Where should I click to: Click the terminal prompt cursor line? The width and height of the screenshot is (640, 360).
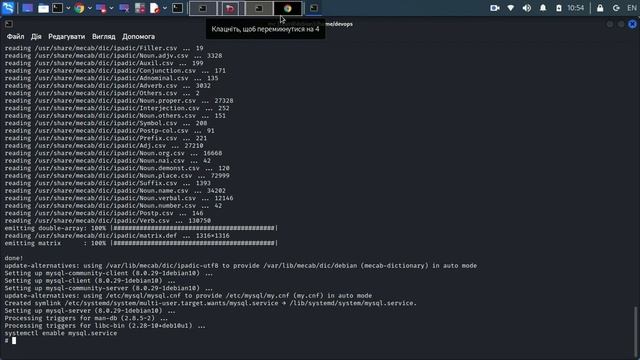[x=10, y=340]
